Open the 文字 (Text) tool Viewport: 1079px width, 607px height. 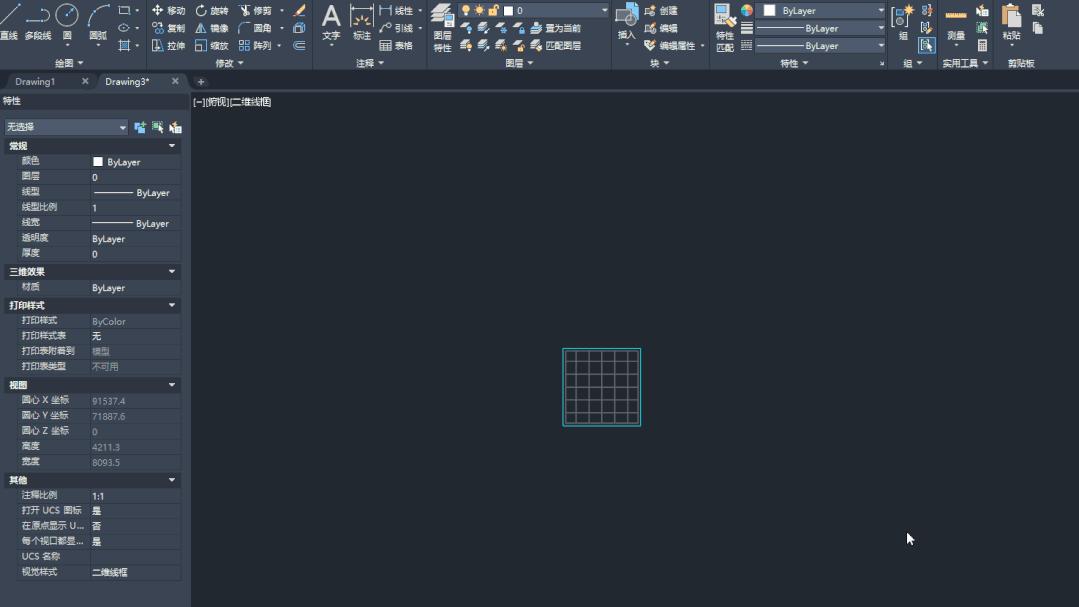pos(331,22)
